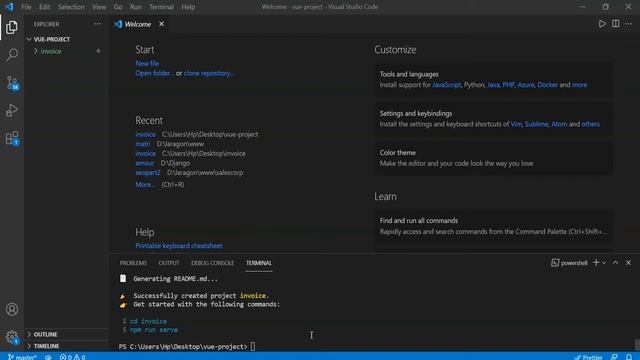640x360 pixels.
Task: Switch to the PROBLEMS panel tab
Action: (133, 263)
